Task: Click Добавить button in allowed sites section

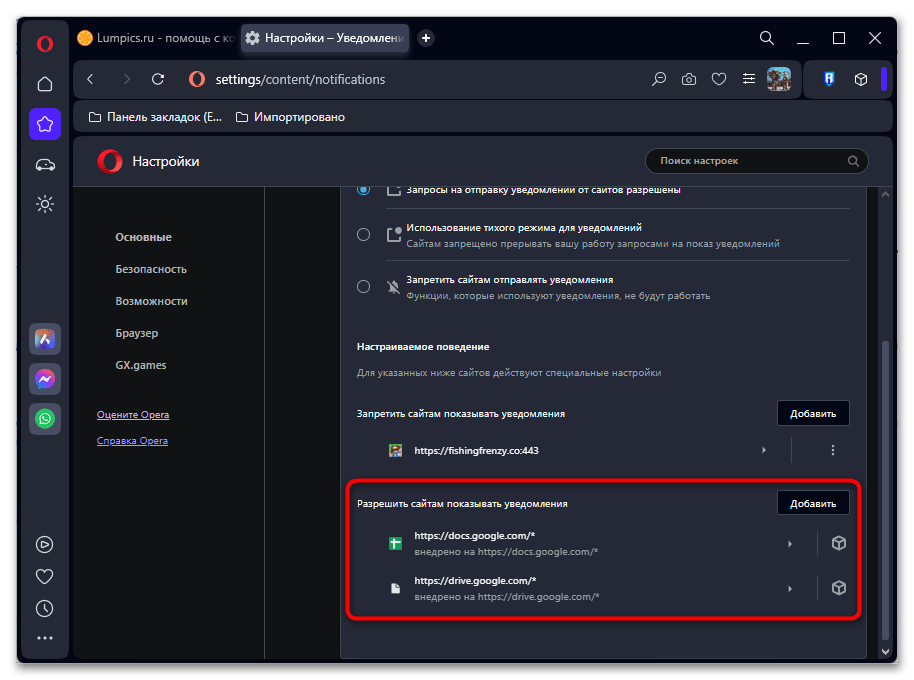Action: (x=813, y=503)
